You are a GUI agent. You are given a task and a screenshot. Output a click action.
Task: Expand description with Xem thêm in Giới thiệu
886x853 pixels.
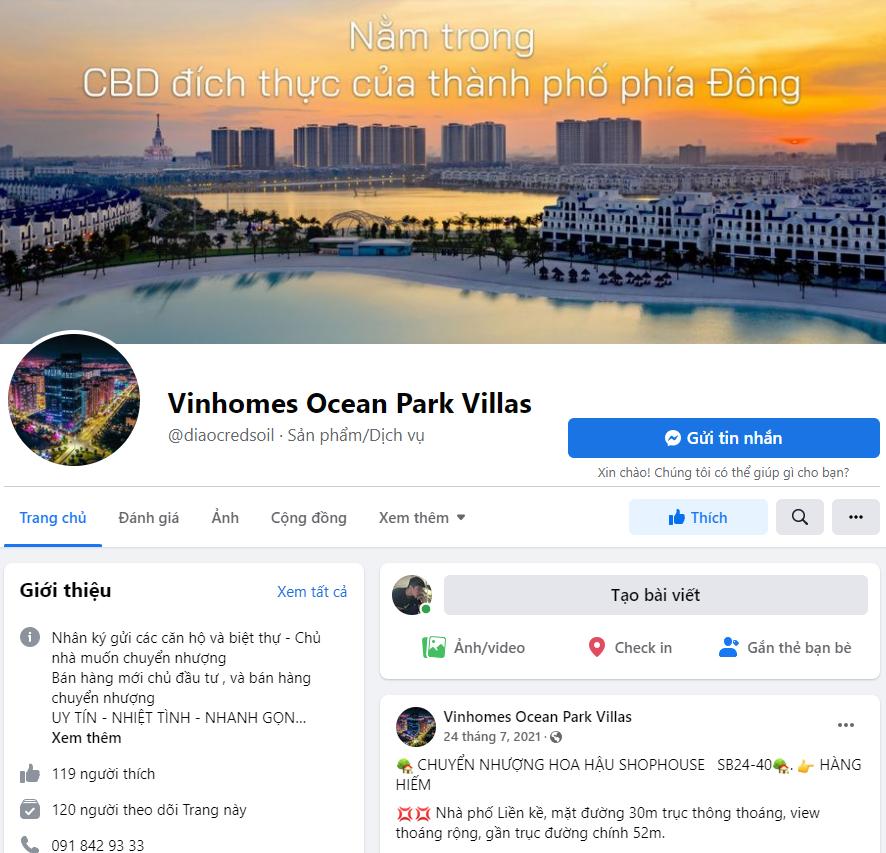click(x=86, y=738)
